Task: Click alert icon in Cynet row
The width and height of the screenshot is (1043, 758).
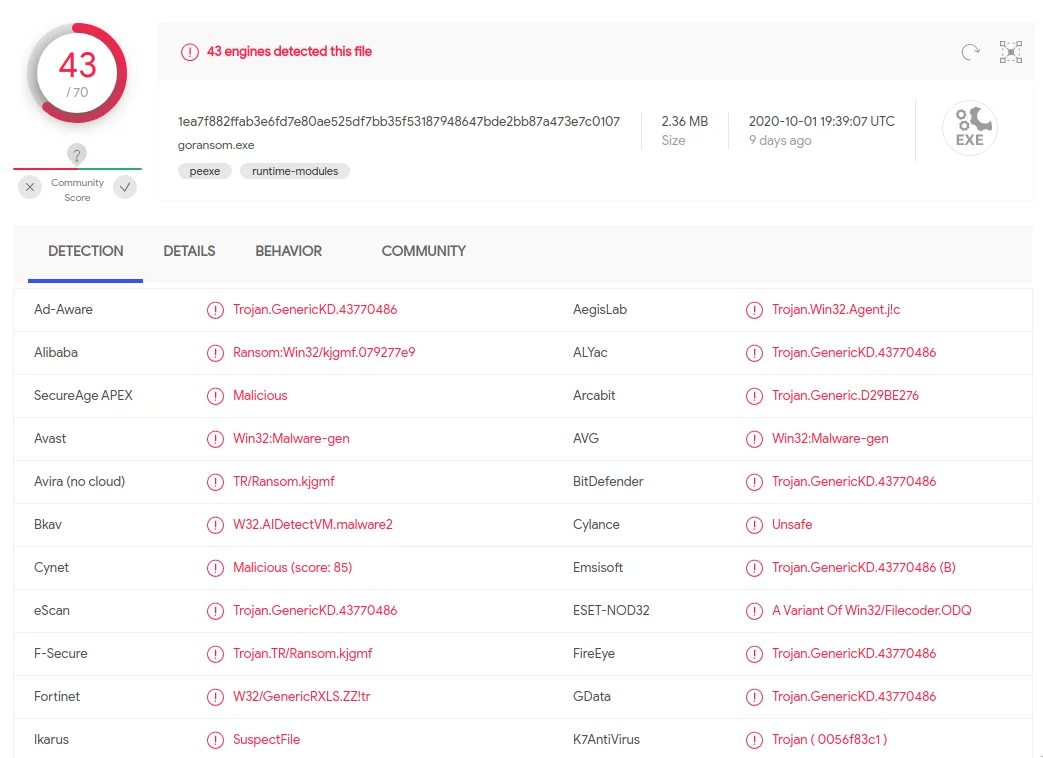Action: (215, 568)
